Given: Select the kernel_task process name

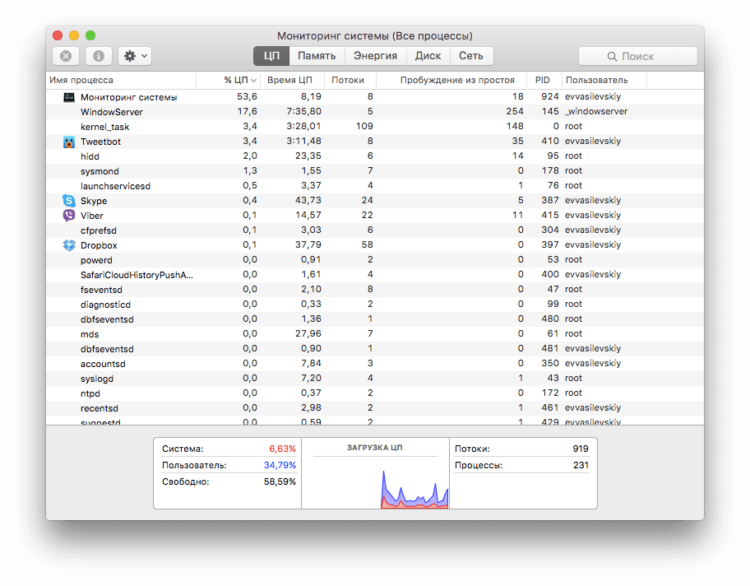Looking at the screenshot, I should click(105, 127).
